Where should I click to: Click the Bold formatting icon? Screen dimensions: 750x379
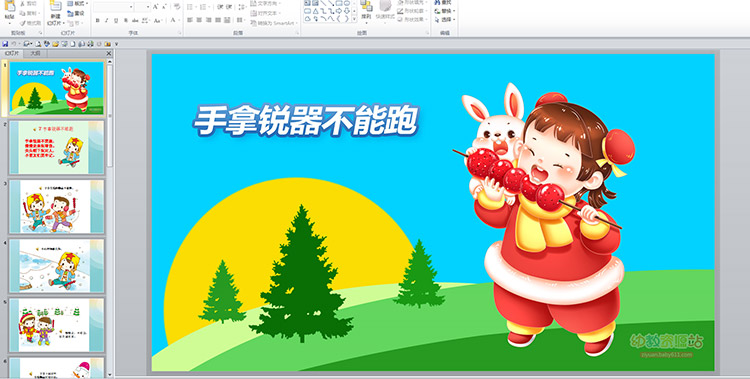coord(98,20)
